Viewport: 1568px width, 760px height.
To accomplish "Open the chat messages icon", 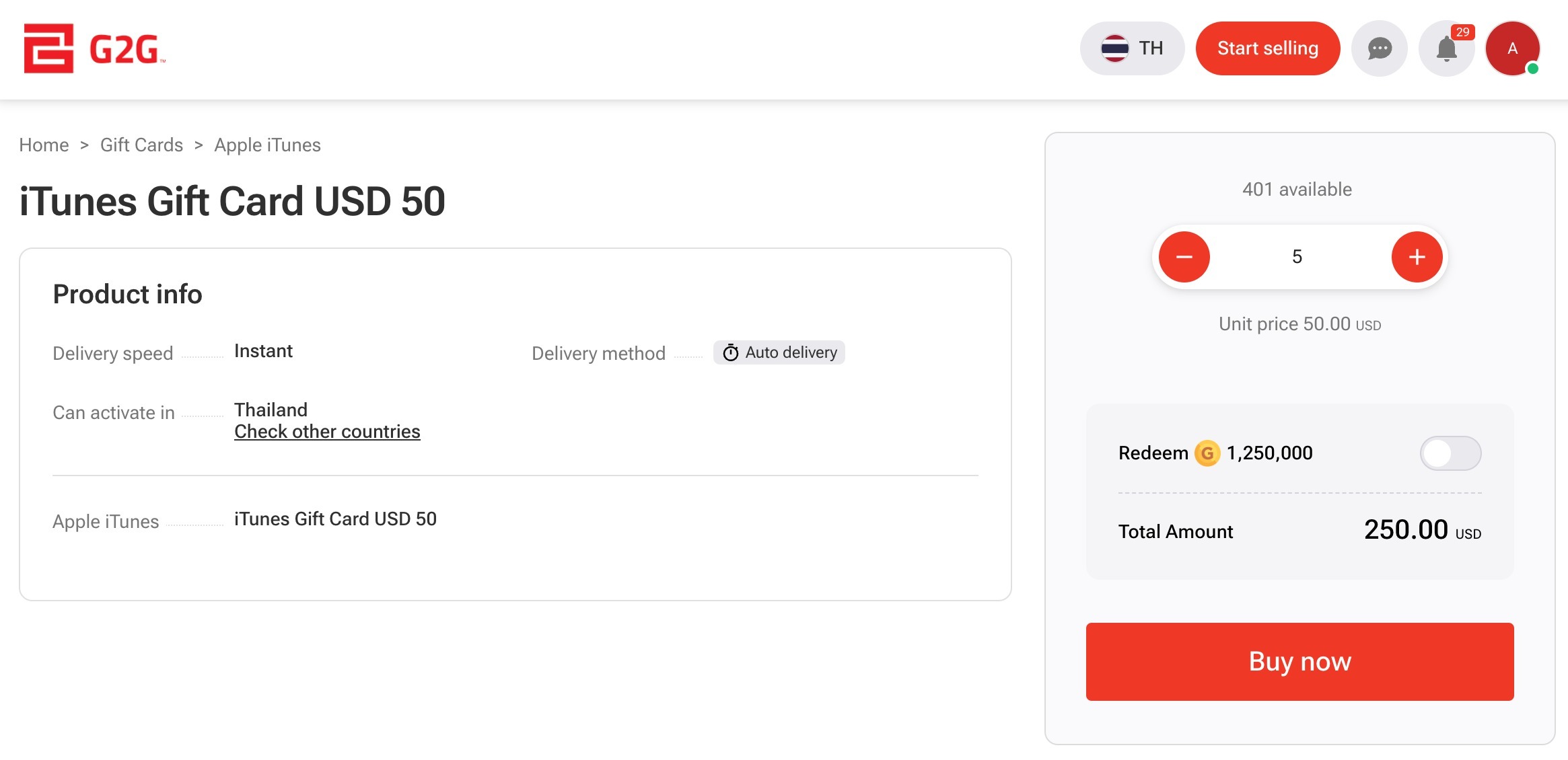I will click(x=1380, y=48).
